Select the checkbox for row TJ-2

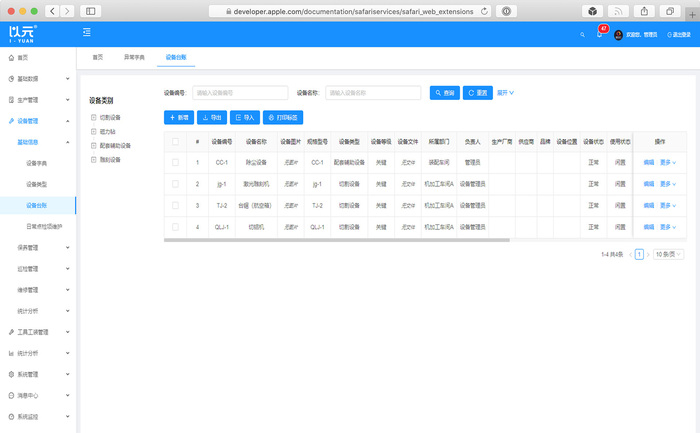175,205
